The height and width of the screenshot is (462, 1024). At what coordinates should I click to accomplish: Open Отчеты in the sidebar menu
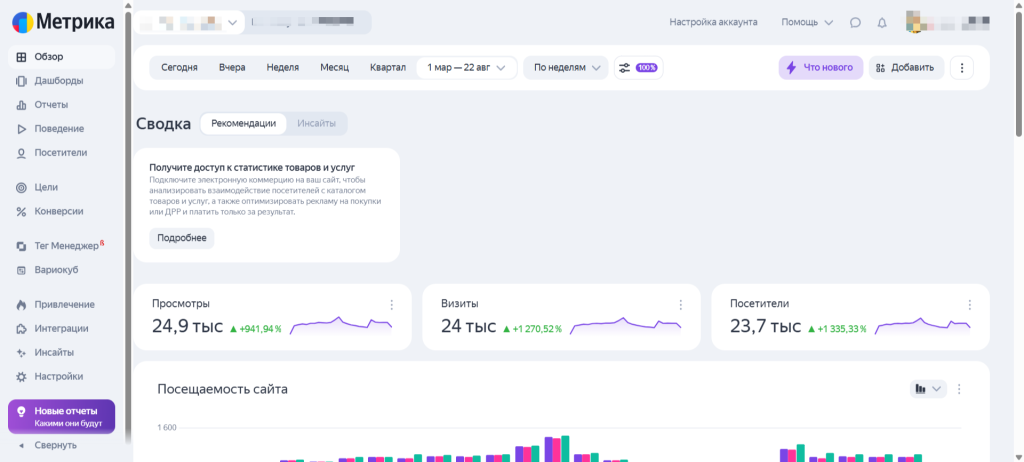[51, 105]
